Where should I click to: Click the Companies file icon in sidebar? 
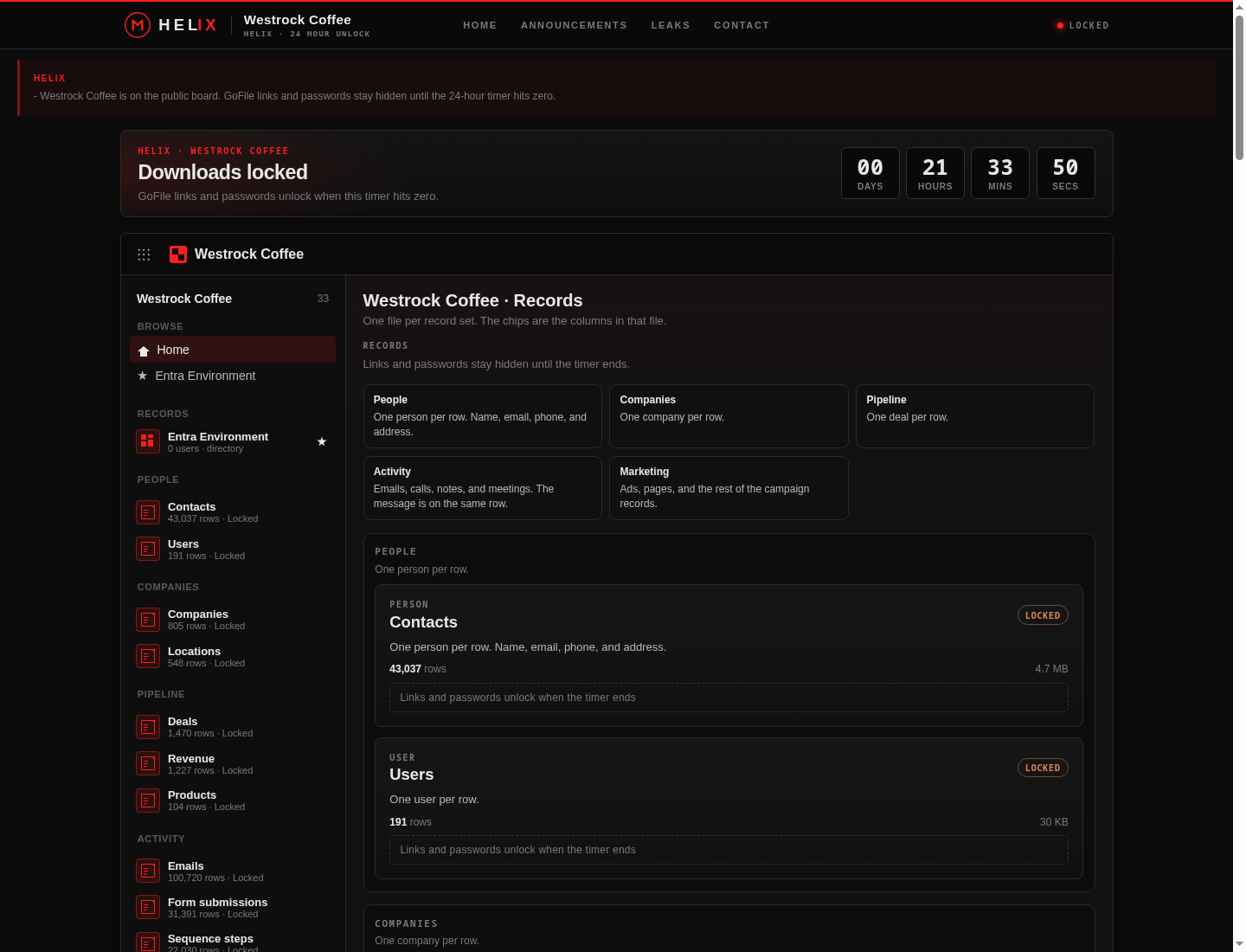click(148, 620)
